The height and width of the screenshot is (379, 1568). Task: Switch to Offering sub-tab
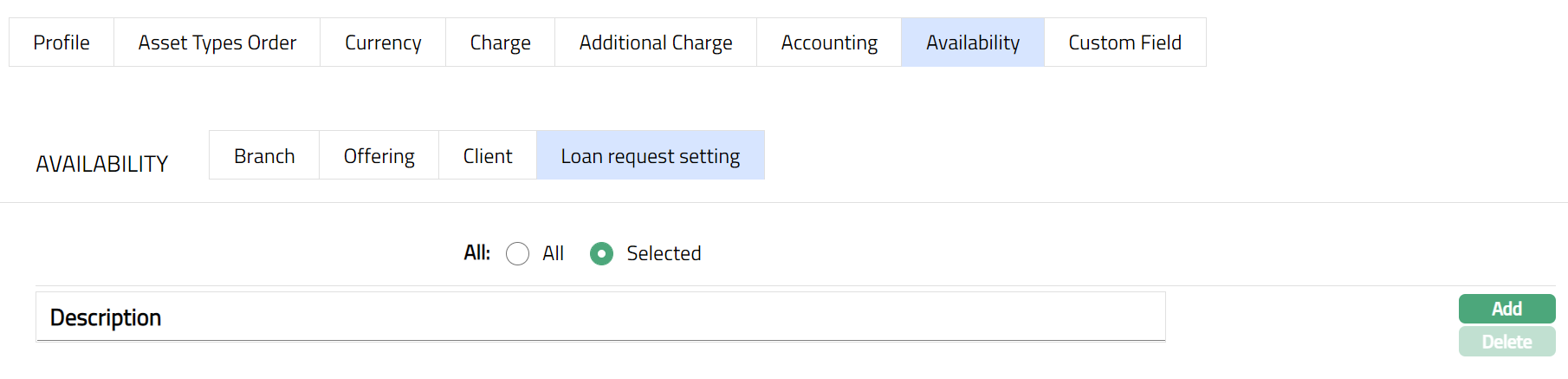[379, 156]
